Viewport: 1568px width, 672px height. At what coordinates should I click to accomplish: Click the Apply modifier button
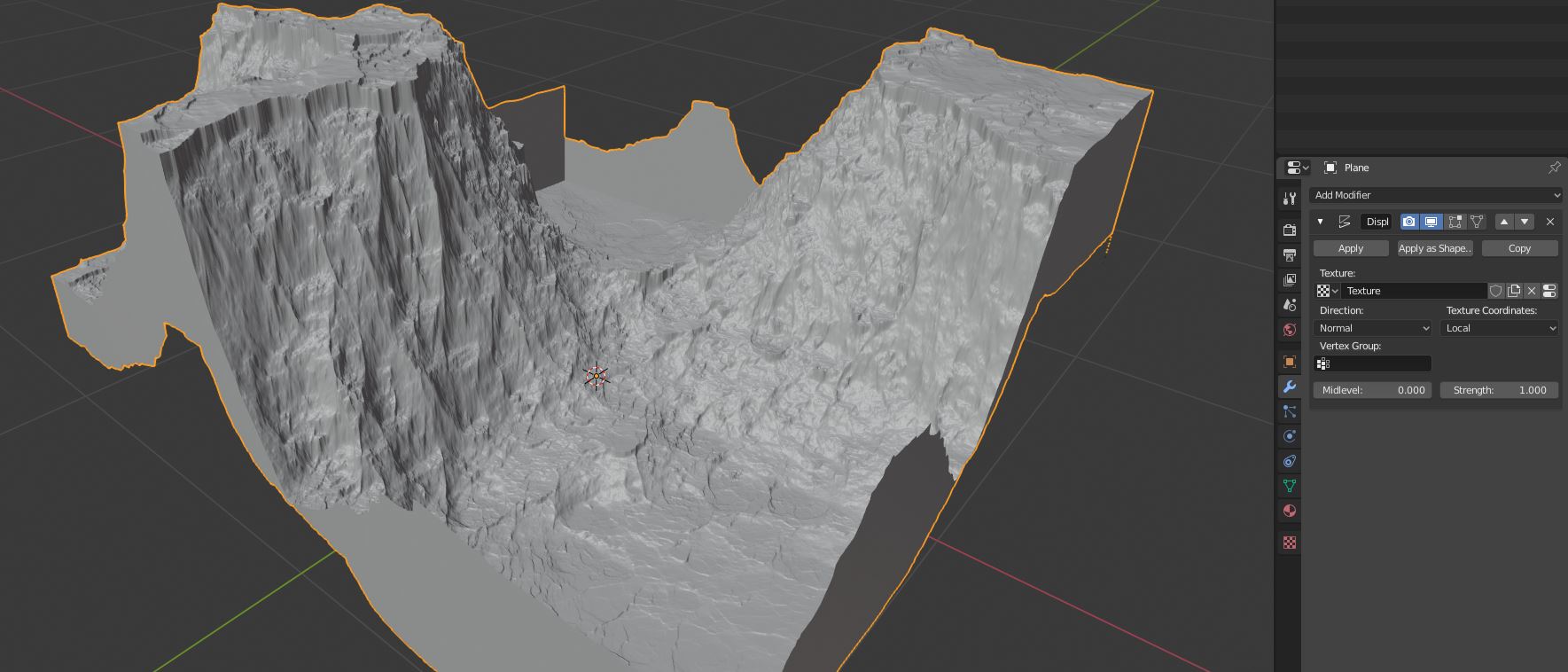pyautogui.click(x=1351, y=248)
